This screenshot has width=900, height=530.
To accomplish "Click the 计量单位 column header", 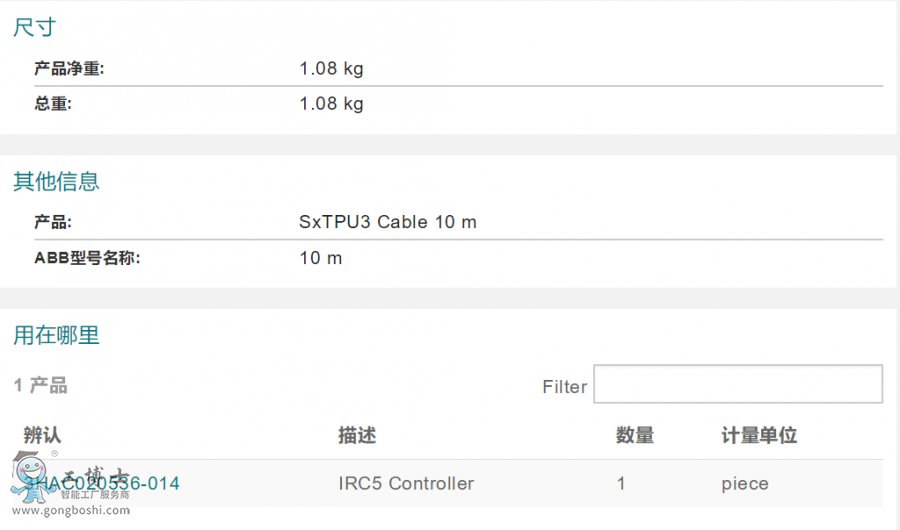I will pyautogui.click(x=759, y=436).
